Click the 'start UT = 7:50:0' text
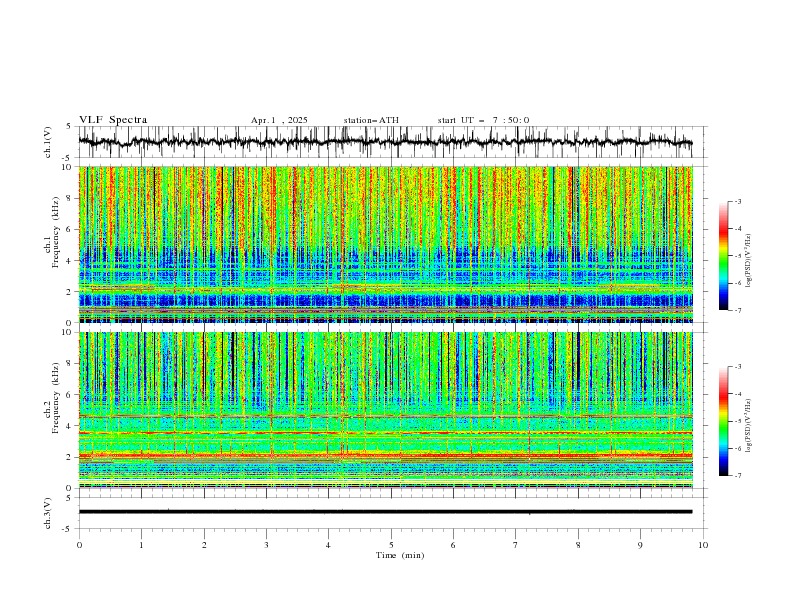Image resolution: width=792 pixels, height=612 pixels. point(483,120)
